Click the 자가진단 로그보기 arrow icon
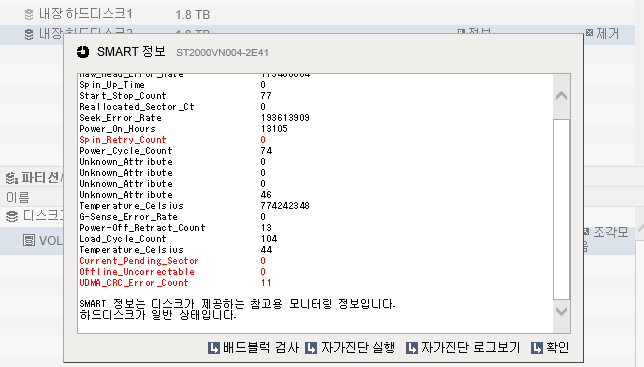 pos(412,348)
